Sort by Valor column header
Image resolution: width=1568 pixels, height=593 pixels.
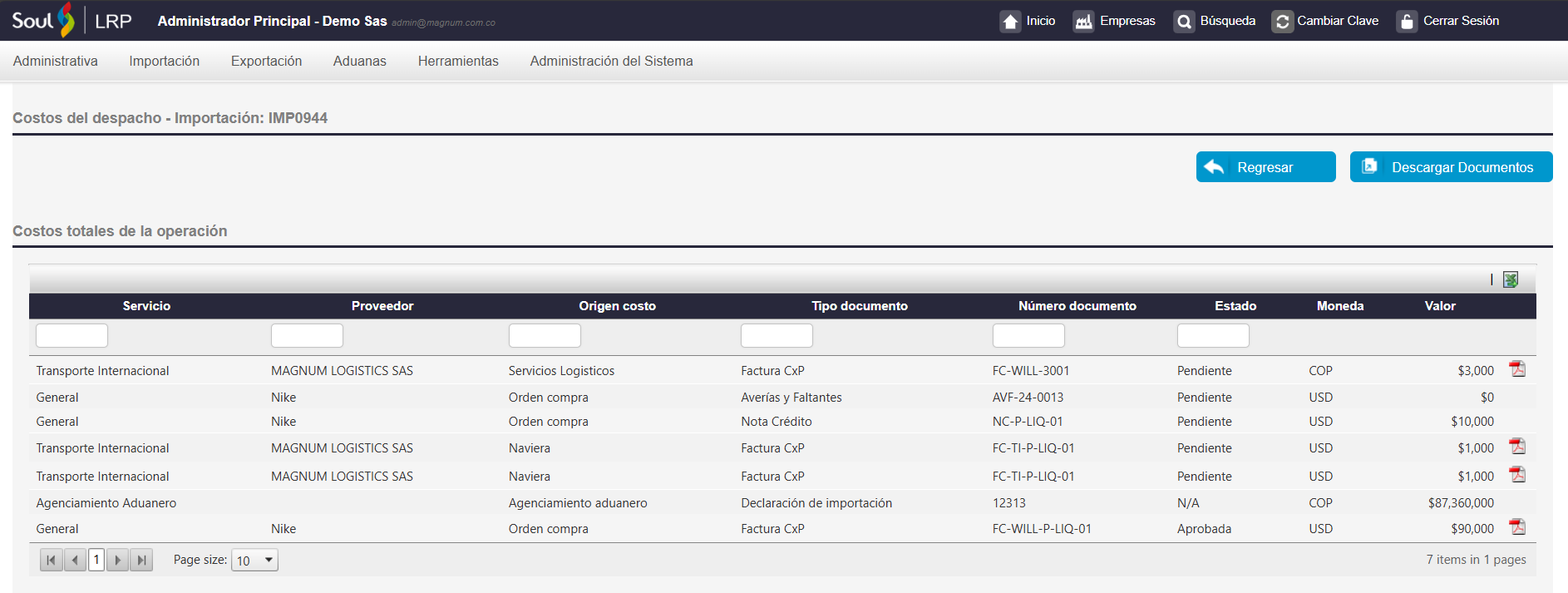[x=1440, y=306]
